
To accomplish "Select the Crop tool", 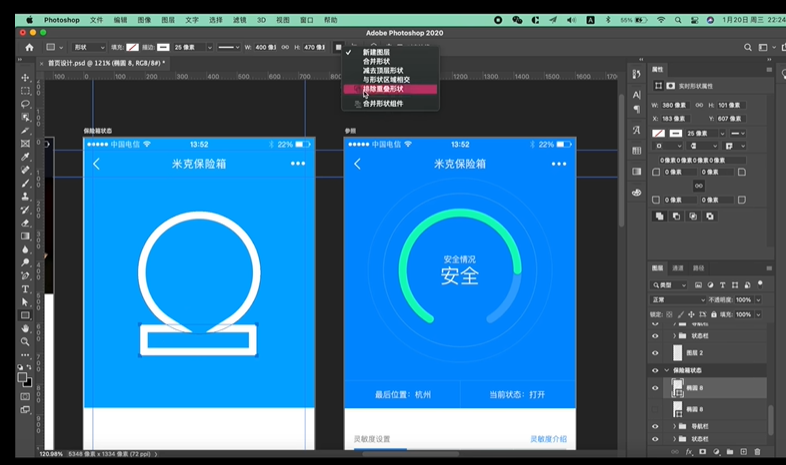I will click(26, 131).
